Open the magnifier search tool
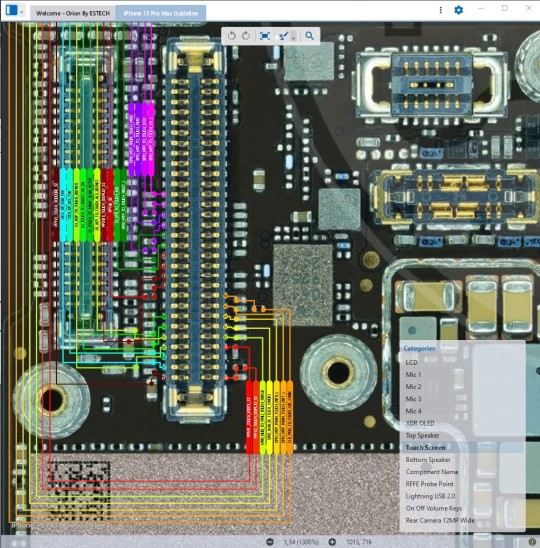The width and height of the screenshot is (540, 548). [309, 36]
